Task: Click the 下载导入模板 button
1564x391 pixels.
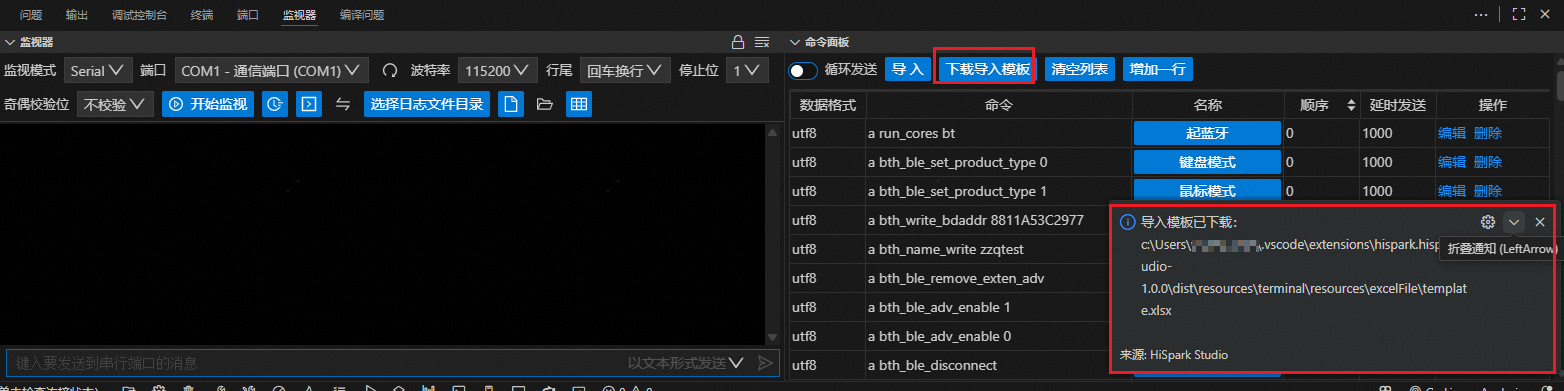Action: [987, 70]
